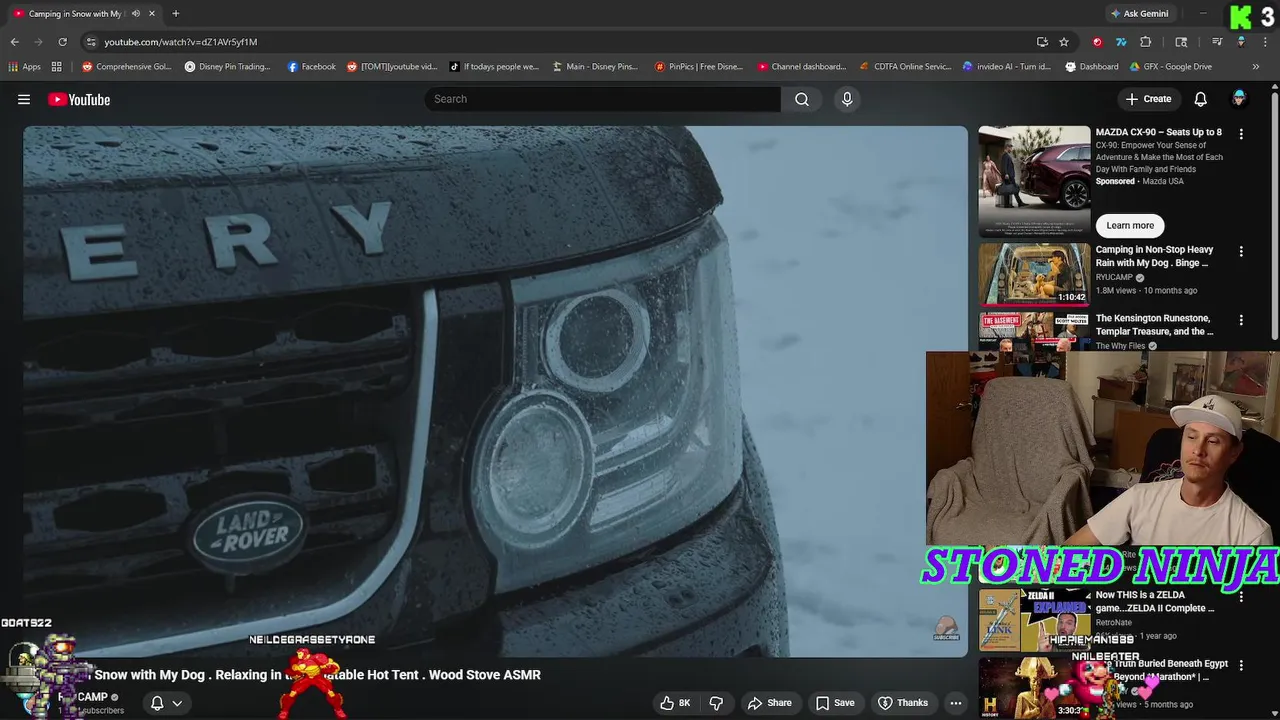1280x720 pixels.
Task: Share the video
Action: click(770, 703)
